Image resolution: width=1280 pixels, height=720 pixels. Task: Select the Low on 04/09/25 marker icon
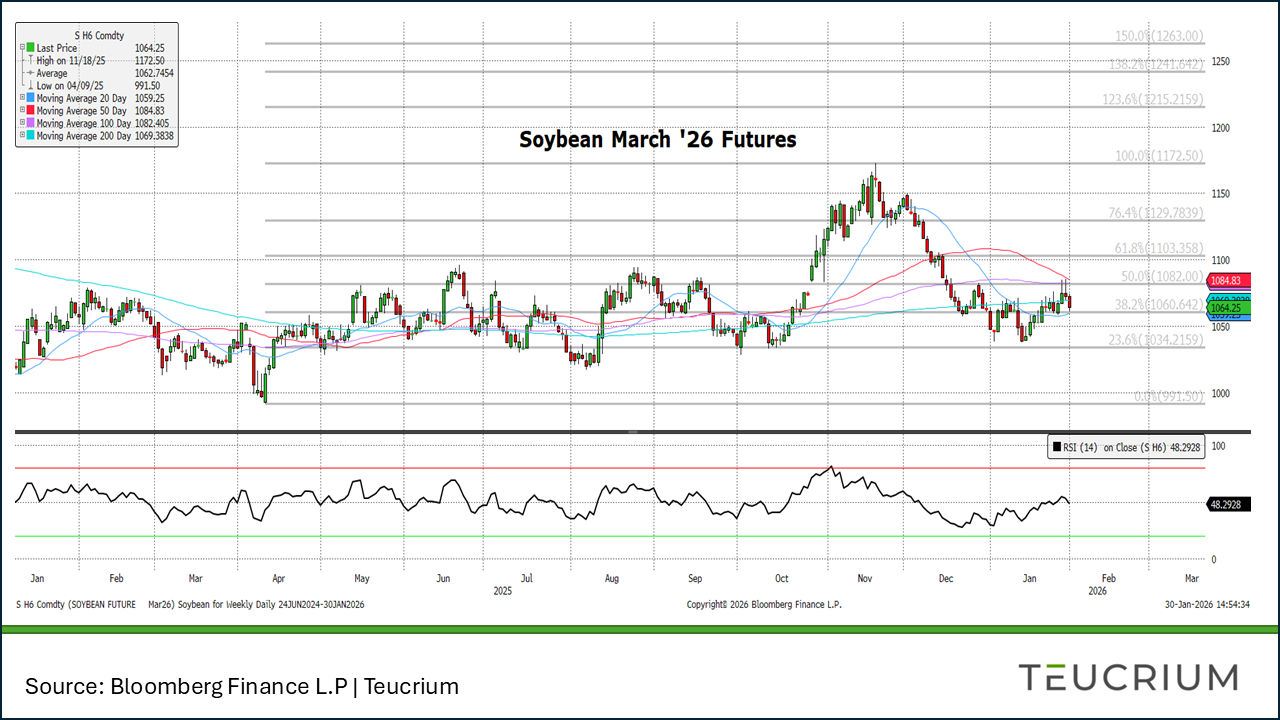(x=30, y=85)
